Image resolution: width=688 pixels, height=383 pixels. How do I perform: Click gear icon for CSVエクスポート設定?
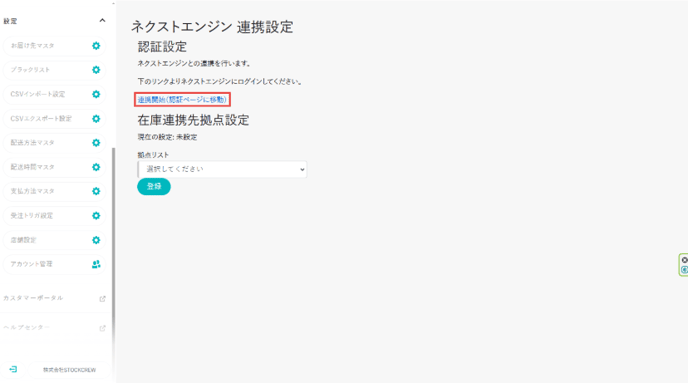[x=96, y=119]
